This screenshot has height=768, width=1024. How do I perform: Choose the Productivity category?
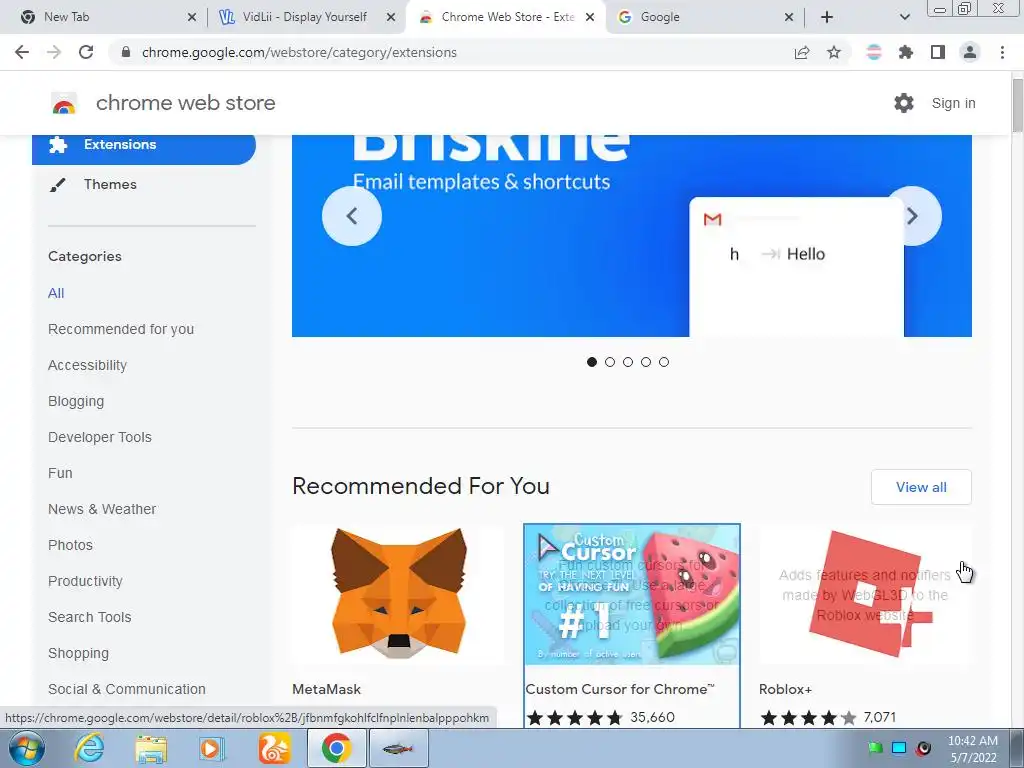[x=85, y=581]
